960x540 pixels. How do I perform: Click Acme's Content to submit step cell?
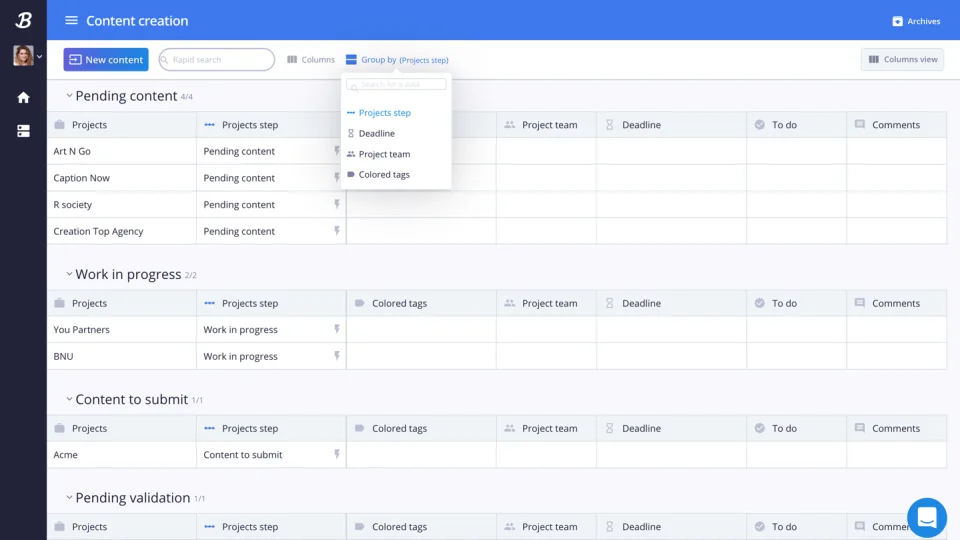point(271,454)
